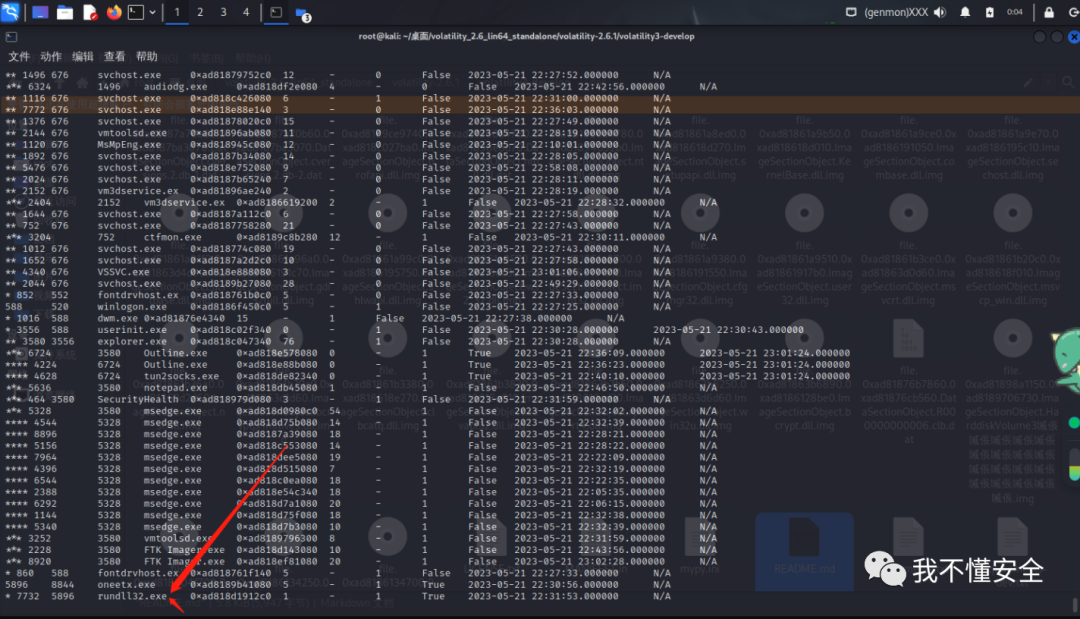Click the 0:04 panel clock
The height and width of the screenshot is (619, 1080).
1015,12
